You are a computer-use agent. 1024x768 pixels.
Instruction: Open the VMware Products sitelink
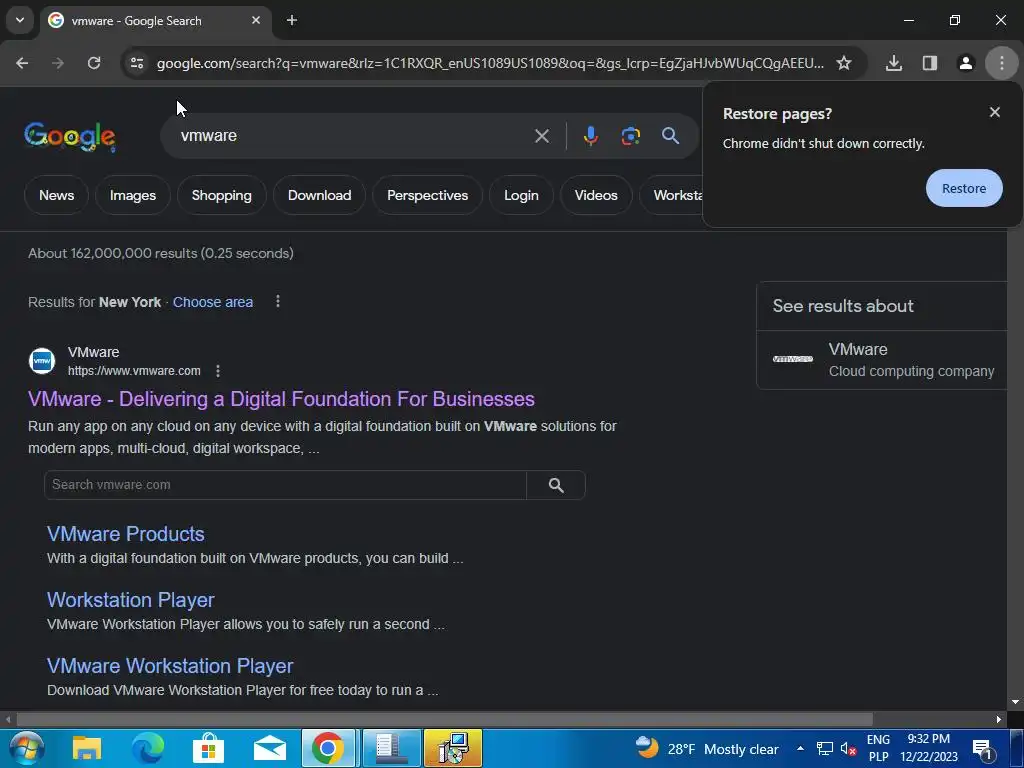(x=125, y=534)
